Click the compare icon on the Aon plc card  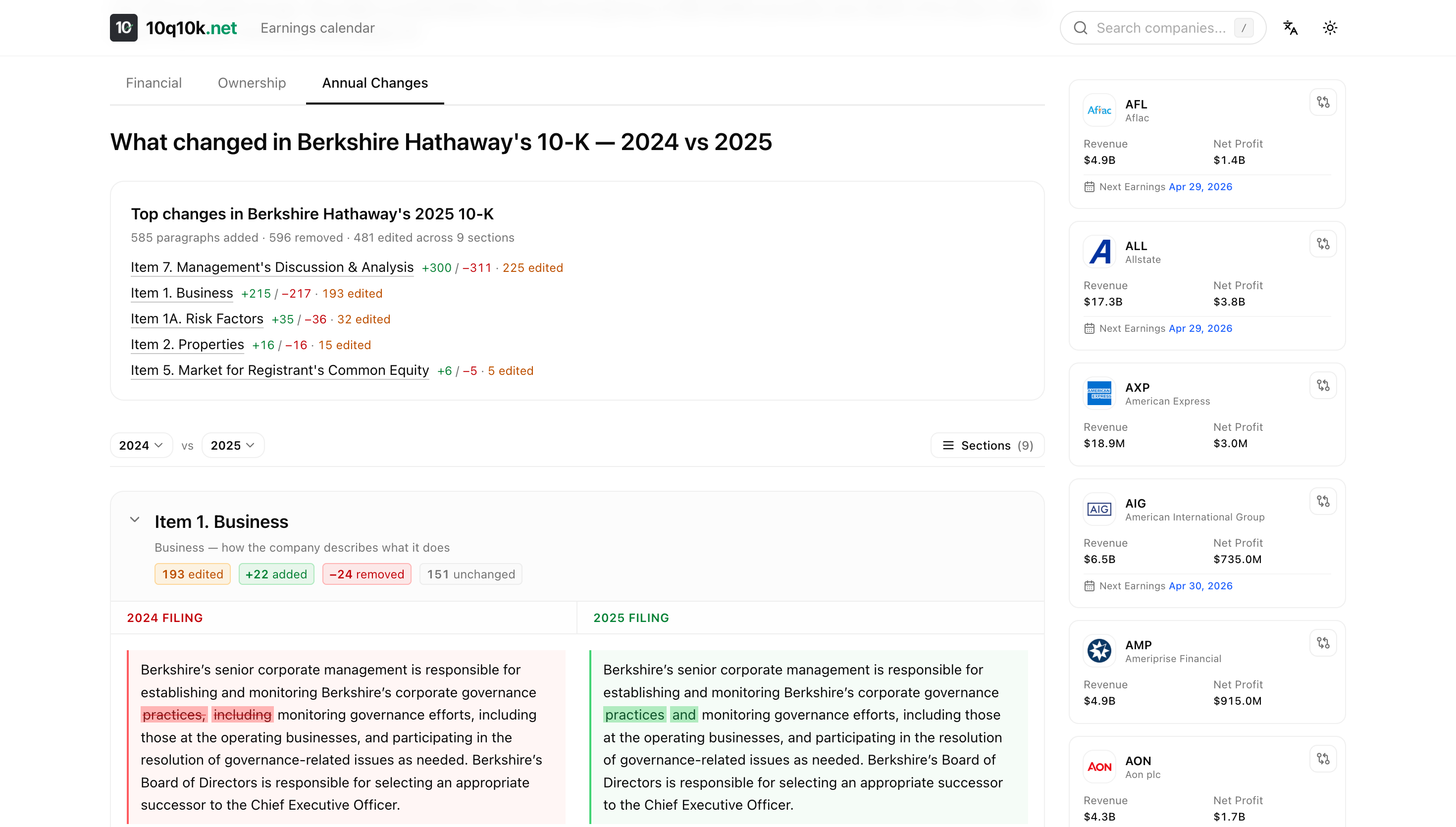1323,758
